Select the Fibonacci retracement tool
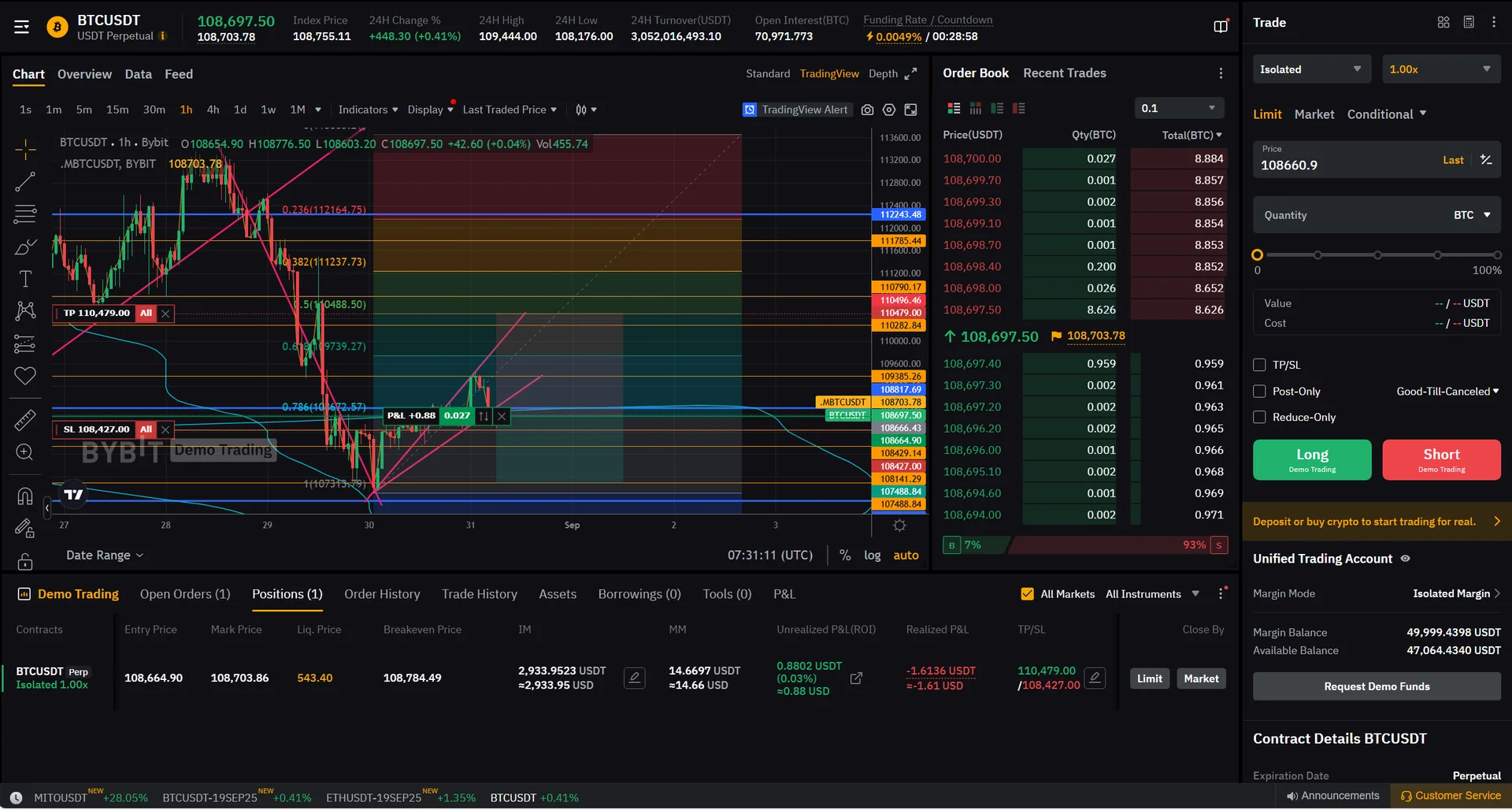 tap(25, 214)
